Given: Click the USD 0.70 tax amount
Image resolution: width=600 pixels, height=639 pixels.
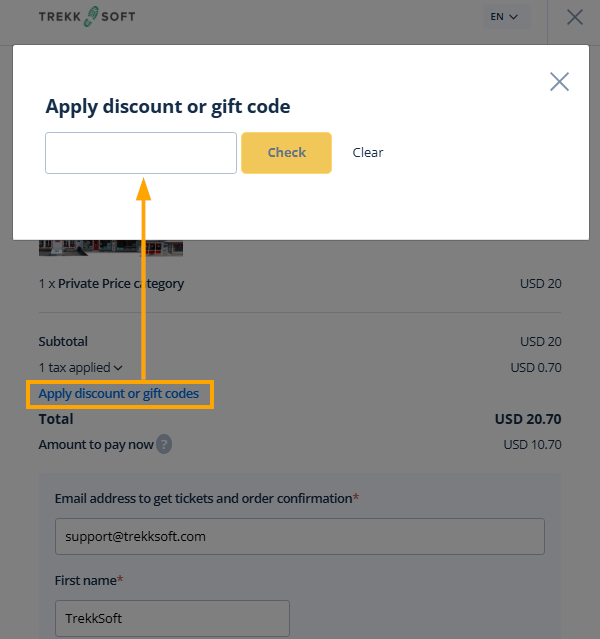Looking at the screenshot, I should 536,368.
